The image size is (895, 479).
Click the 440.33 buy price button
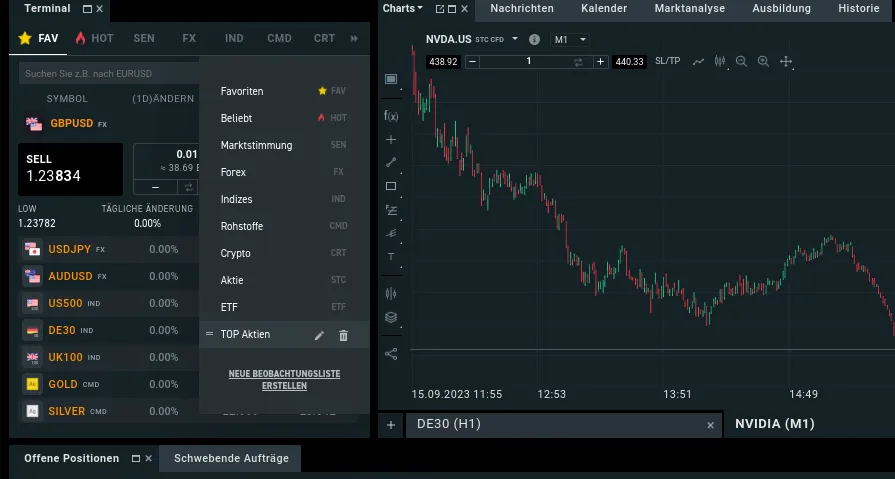[x=630, y=62]
